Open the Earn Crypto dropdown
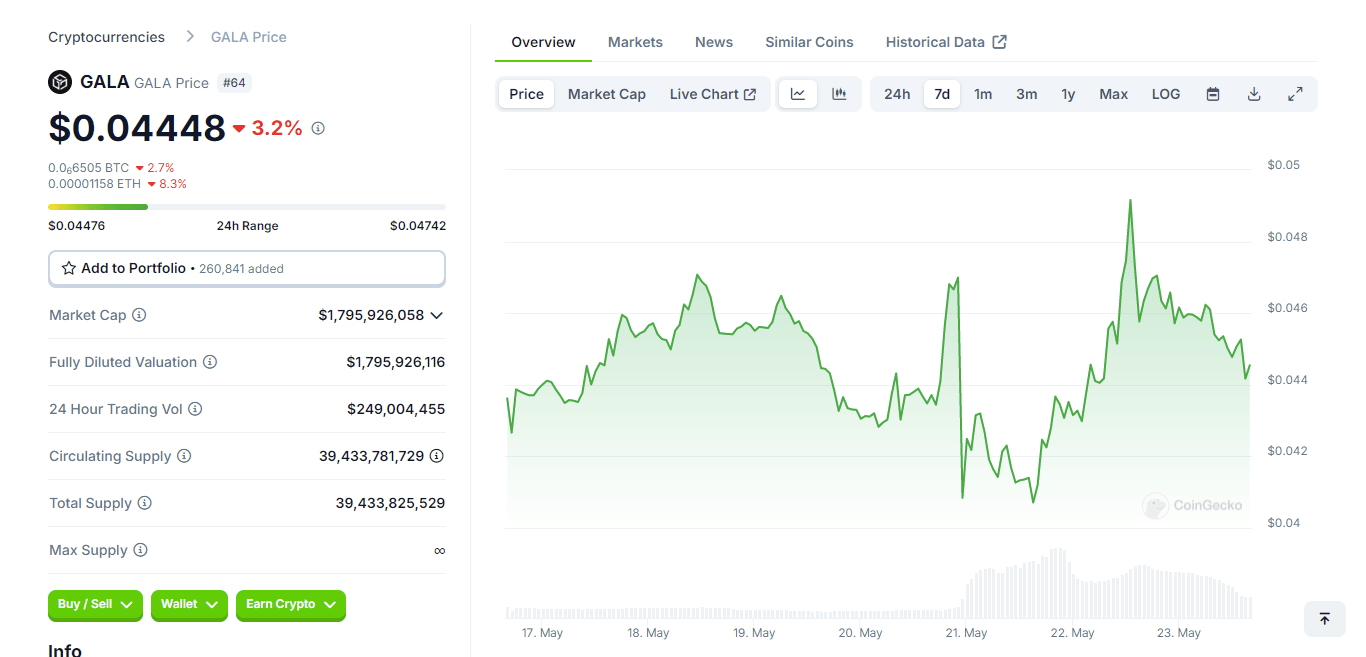1366x657 pixels. tap(291, 604)
